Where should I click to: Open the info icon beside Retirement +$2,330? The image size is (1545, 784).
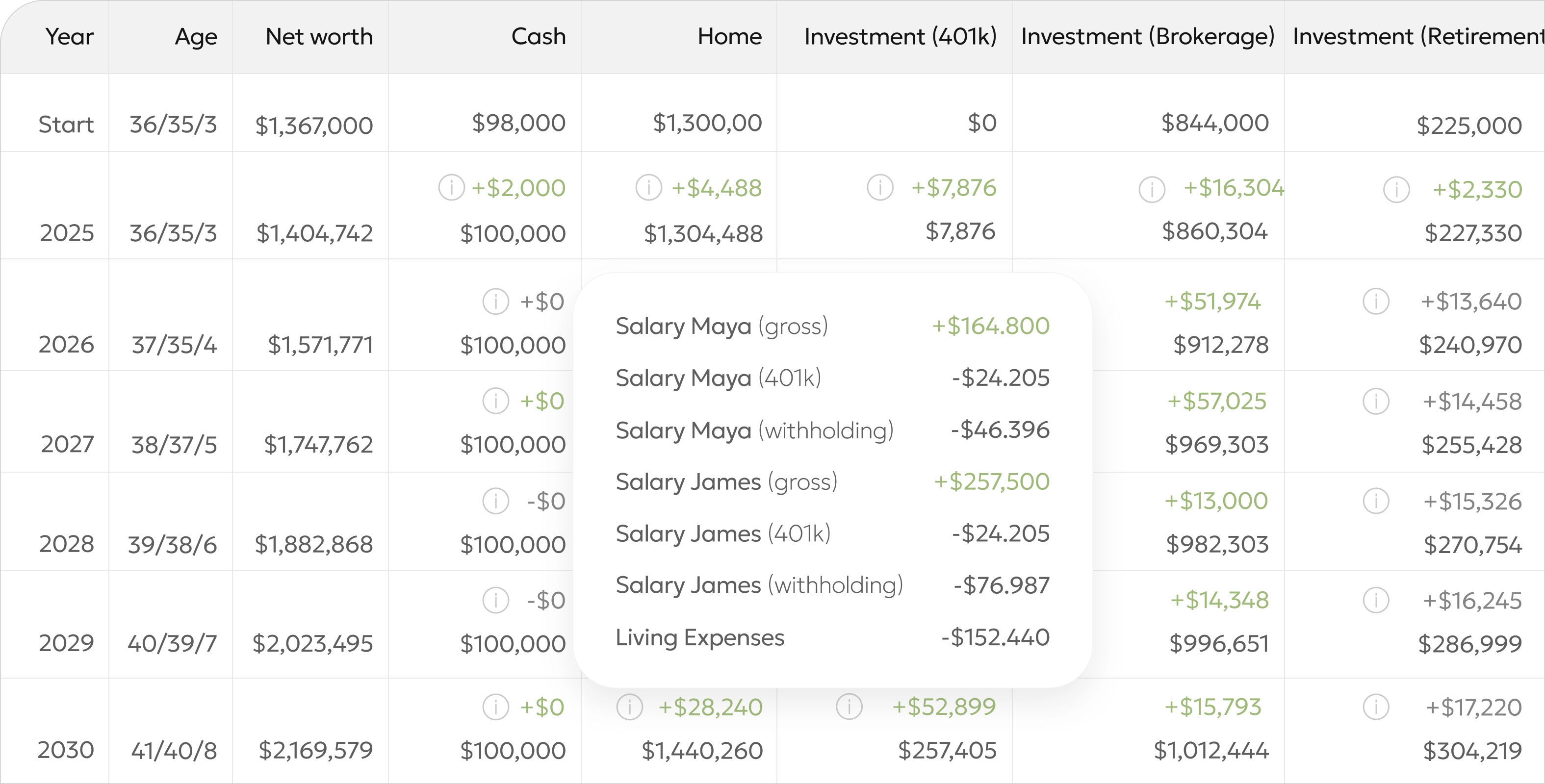[x=1396, y=189]
